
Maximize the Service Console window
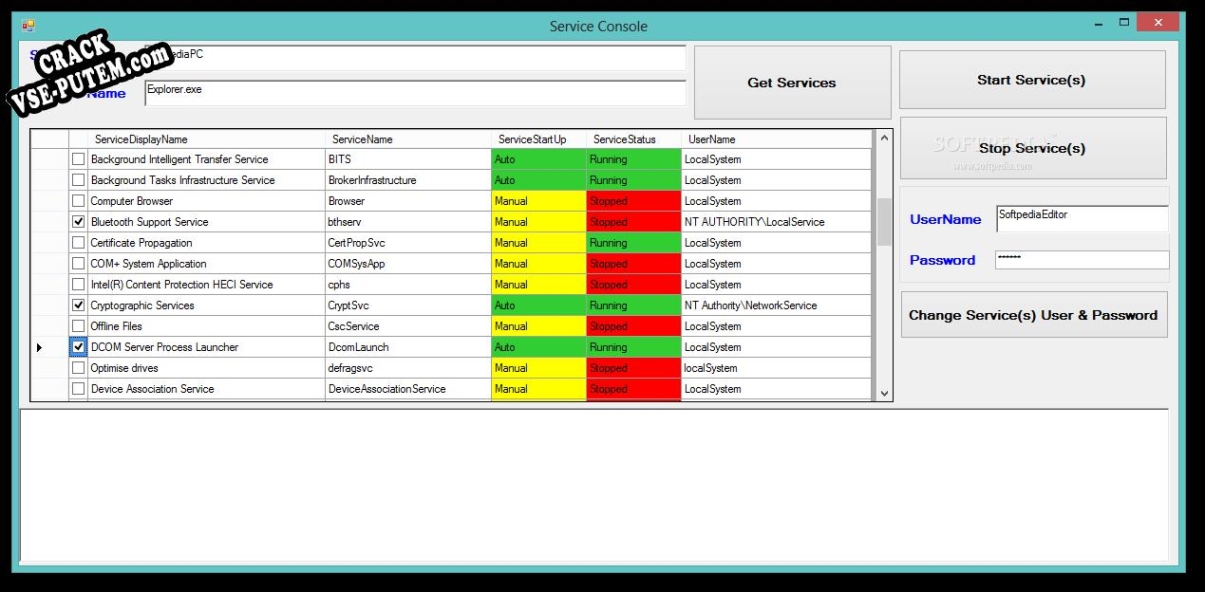pyautogui.click(x=1124, y=22)
